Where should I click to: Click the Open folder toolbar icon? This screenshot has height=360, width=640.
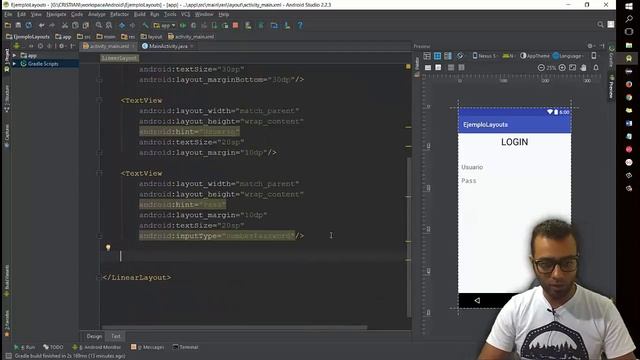(x=8, y=25)
